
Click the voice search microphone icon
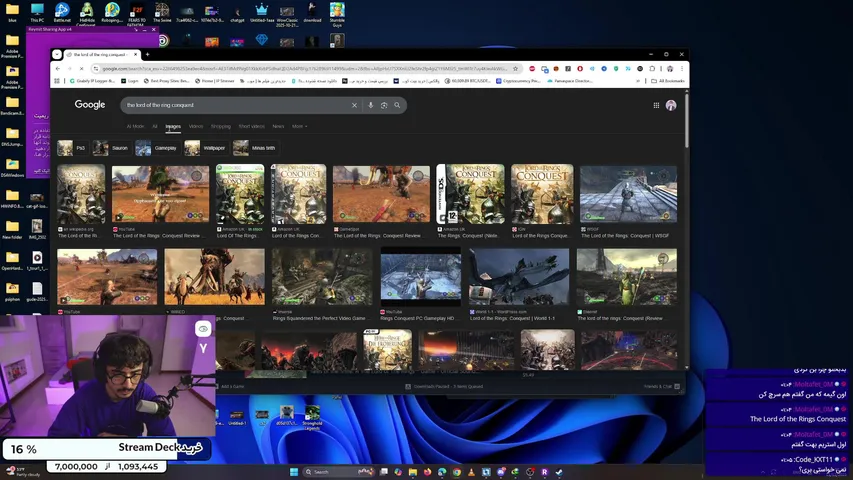[x=370, y=105]
